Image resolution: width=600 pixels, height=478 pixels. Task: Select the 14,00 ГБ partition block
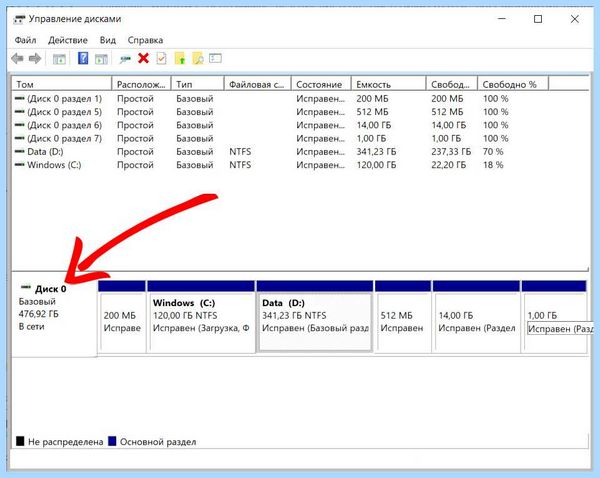476,317
